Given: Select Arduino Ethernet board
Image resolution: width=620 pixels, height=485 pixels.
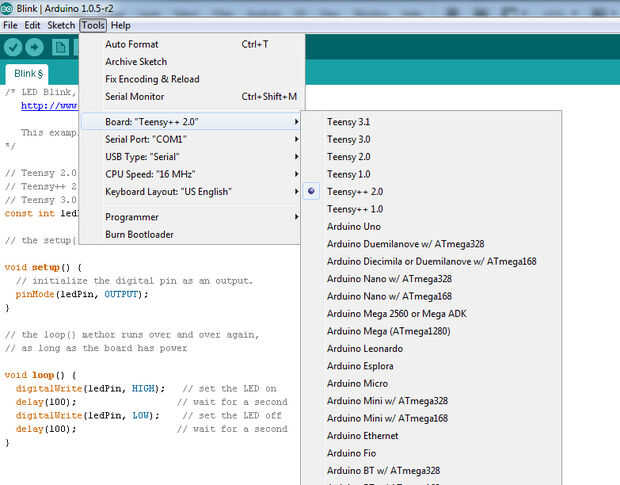Looking at the screenshot, I should click(431, 435).
